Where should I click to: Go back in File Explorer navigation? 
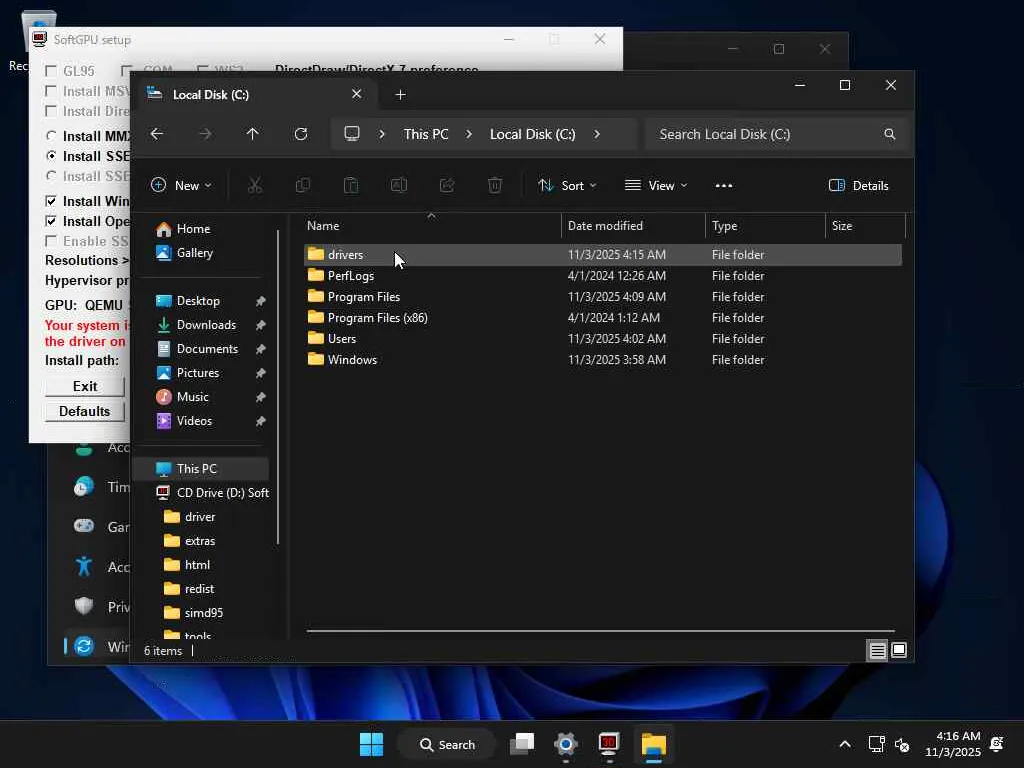coord(157,134)
